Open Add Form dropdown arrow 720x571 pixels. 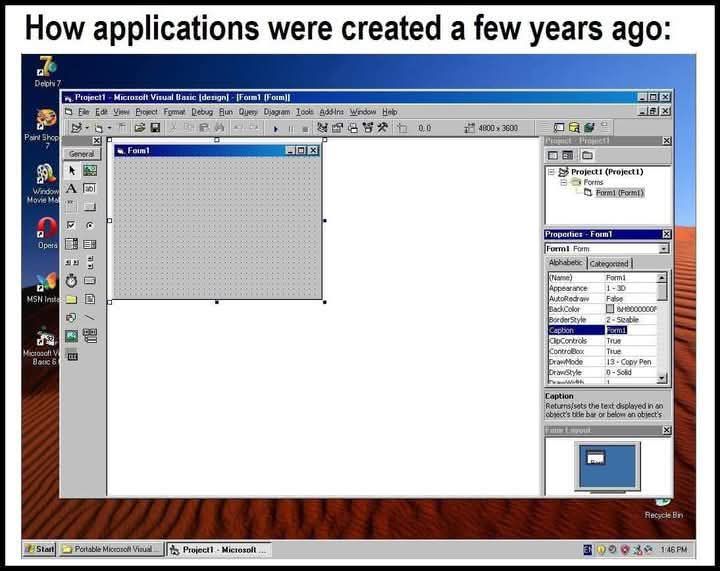pos(109,128)
